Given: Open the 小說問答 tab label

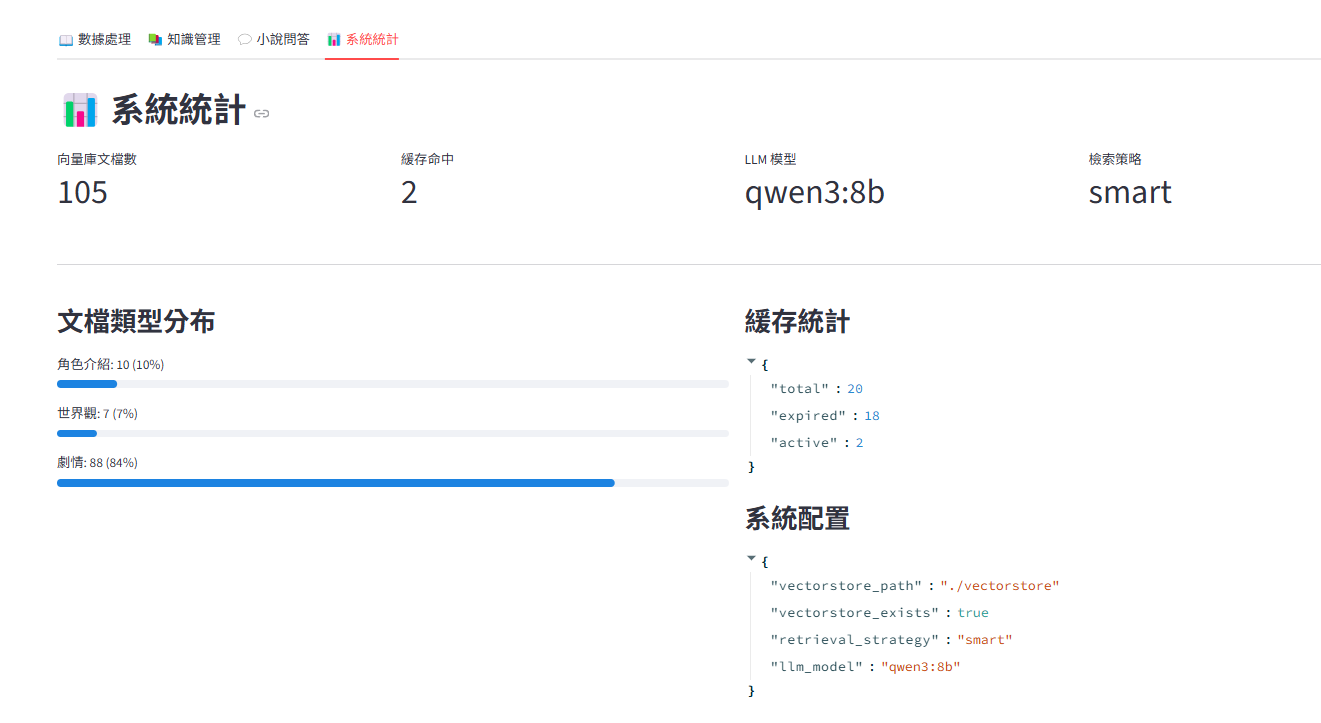Looking at the screenshot, I should [x=283, y=40].
